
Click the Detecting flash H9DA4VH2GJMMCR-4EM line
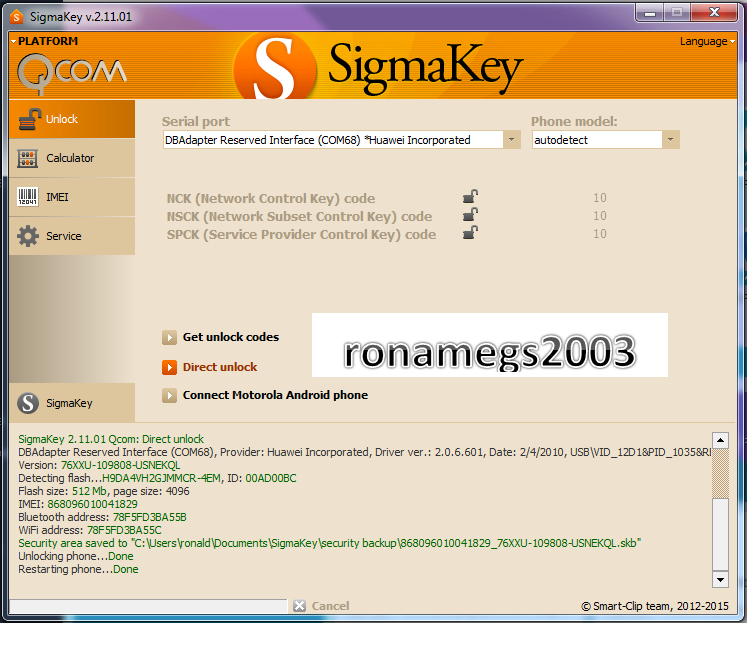click(x=157, y=478)
